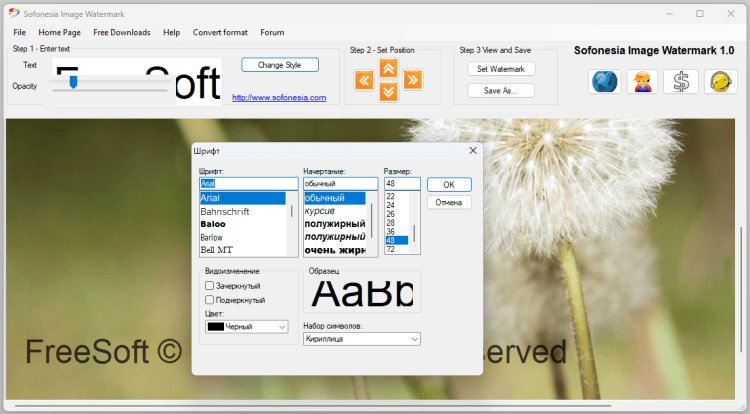Select Baloo in the font list

pos(243,224)
